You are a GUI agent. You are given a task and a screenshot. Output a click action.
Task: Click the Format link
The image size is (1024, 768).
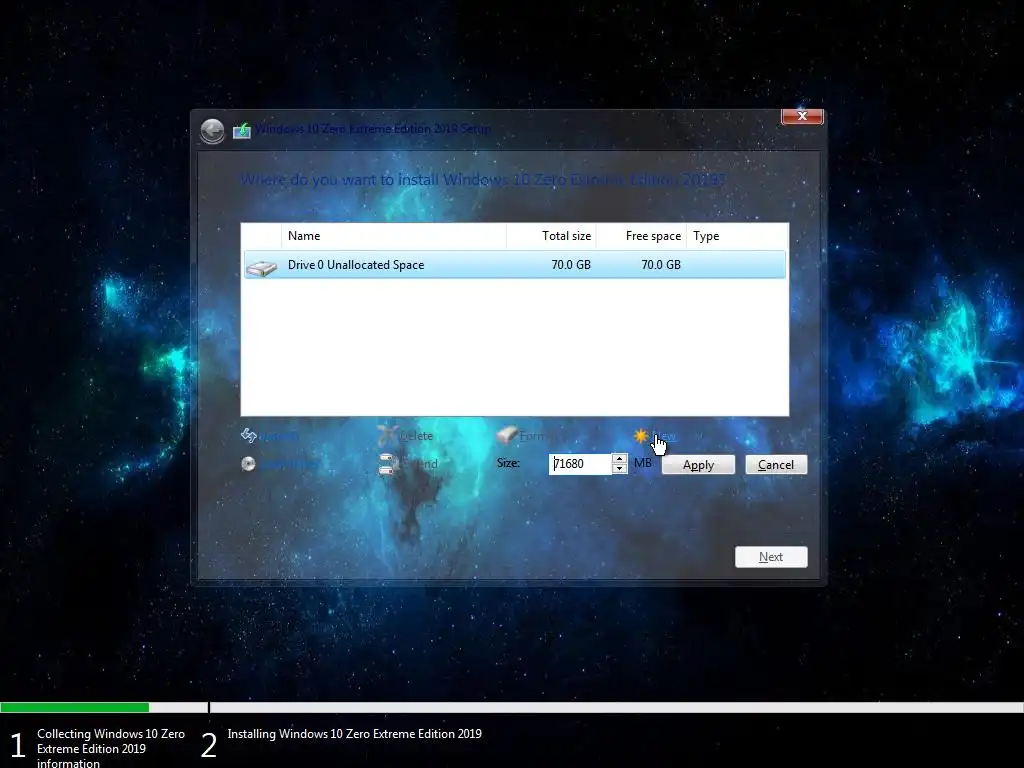(539, 436)
